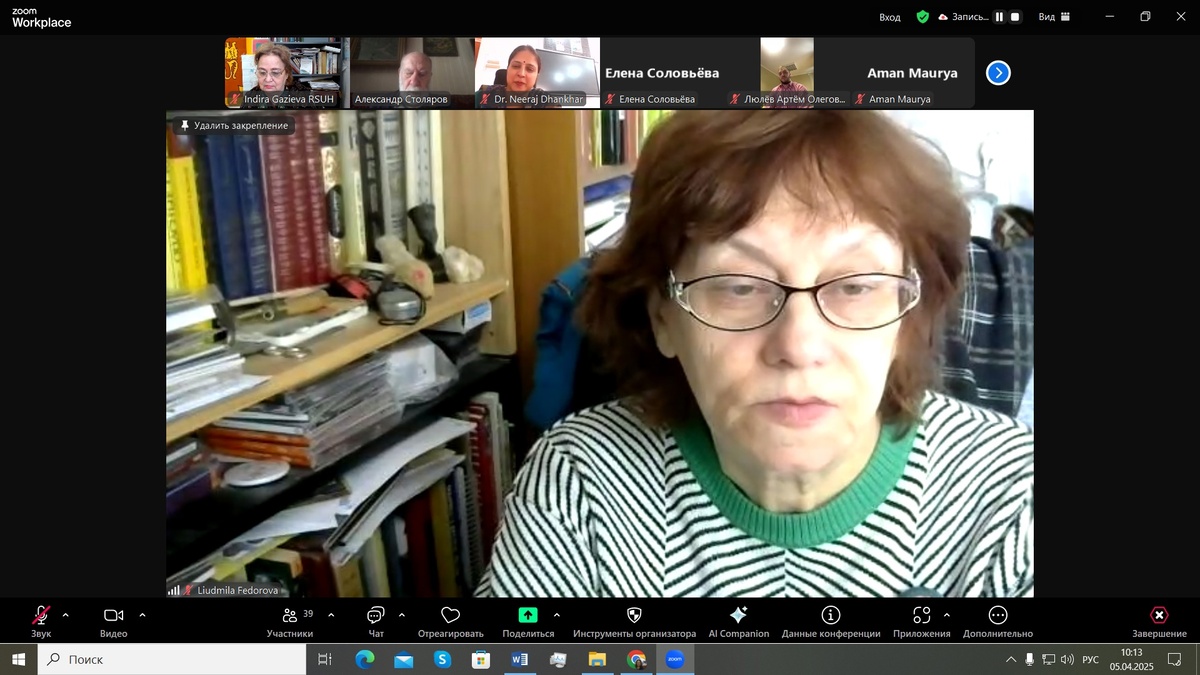Pause the recording in the top bar
Image resolution: width=1200 pixels, height=675 pixels.
tap(999, 17)
